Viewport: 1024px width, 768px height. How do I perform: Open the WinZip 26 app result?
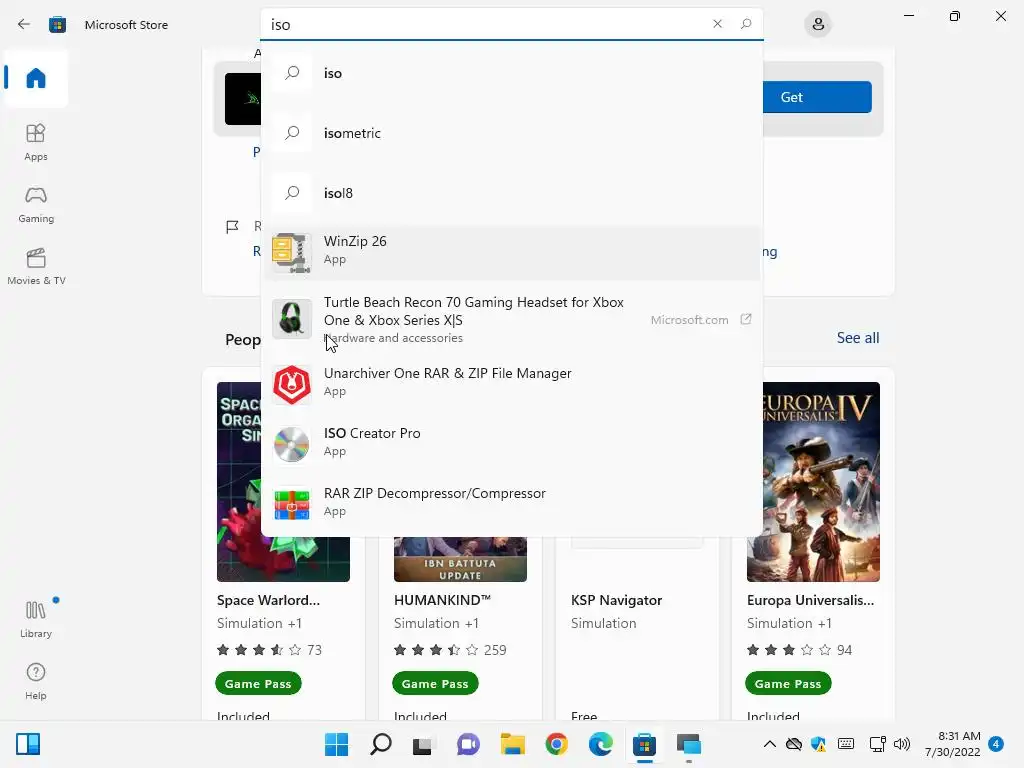pyautogui.click(x=511, y=253)
